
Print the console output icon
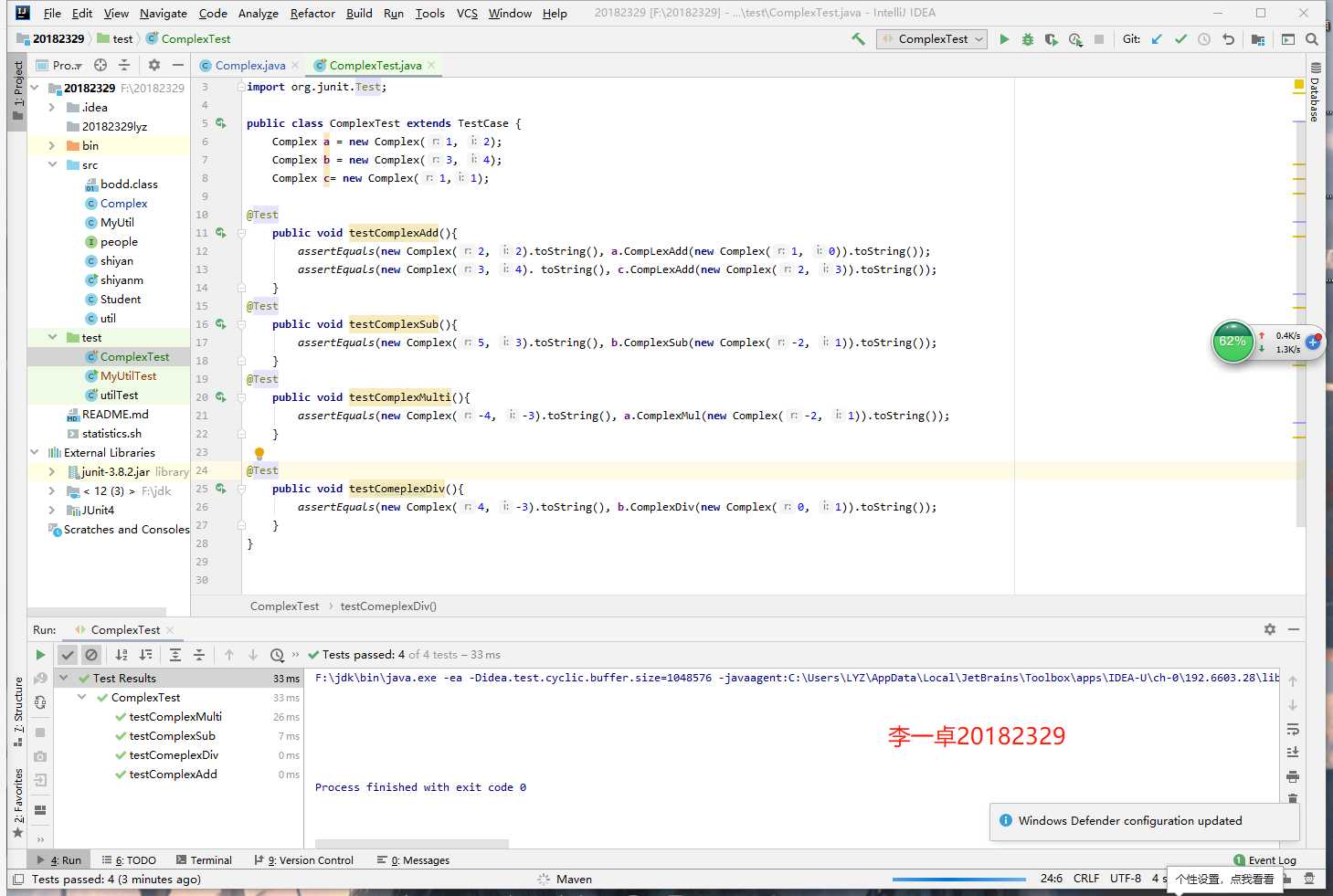[1293, 776]
